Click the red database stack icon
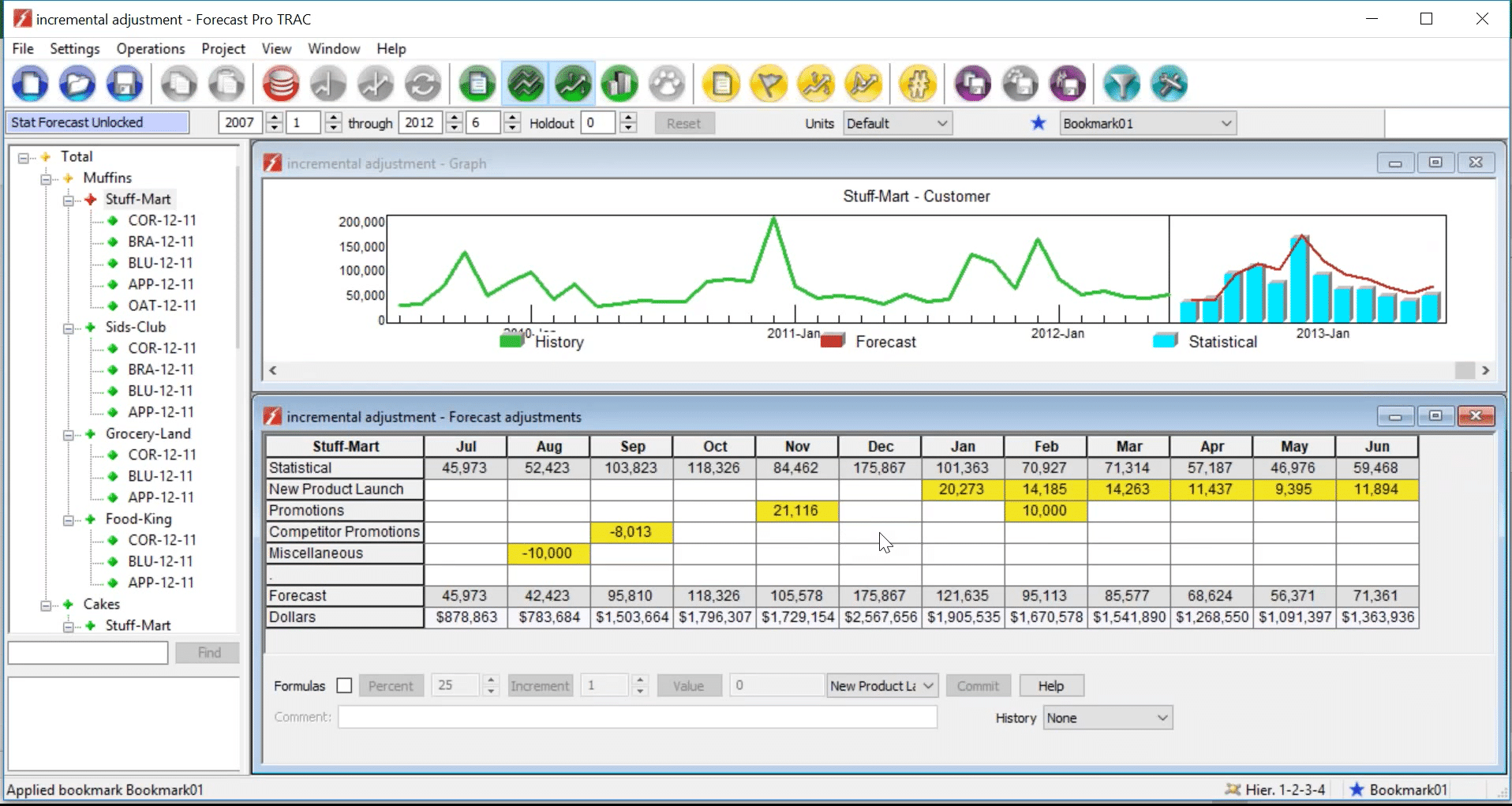 click(x=280, y=84)
